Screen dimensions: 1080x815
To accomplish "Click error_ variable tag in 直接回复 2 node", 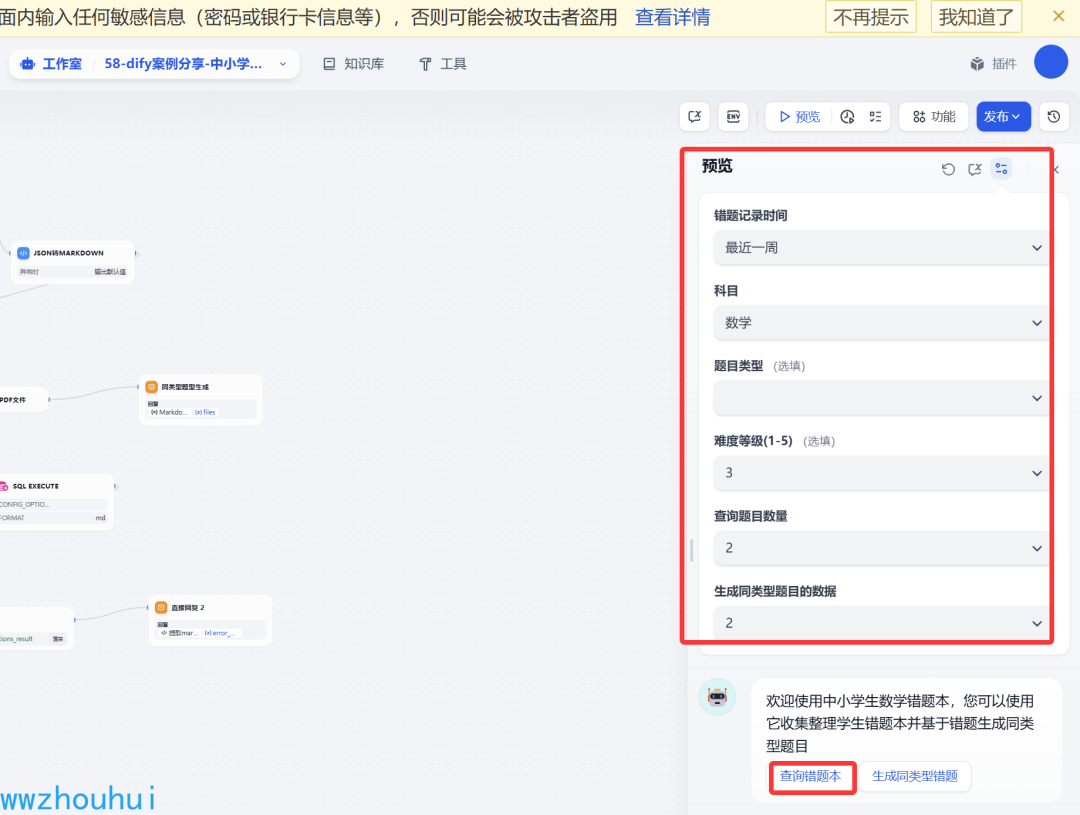I will pos(220,632).
